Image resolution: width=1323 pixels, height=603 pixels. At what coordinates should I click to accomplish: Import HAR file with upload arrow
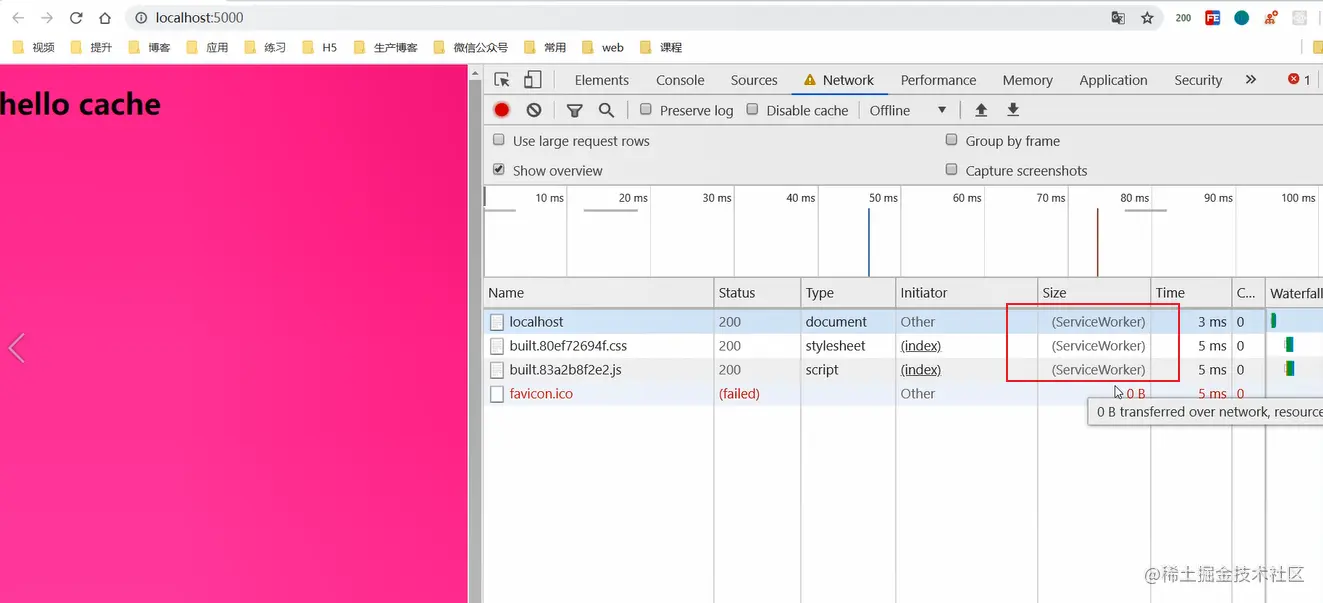(x=981, y=110)
